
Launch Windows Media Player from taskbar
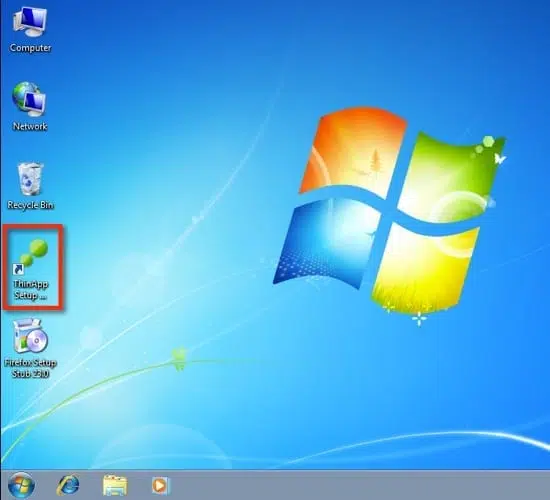(161, 486)
